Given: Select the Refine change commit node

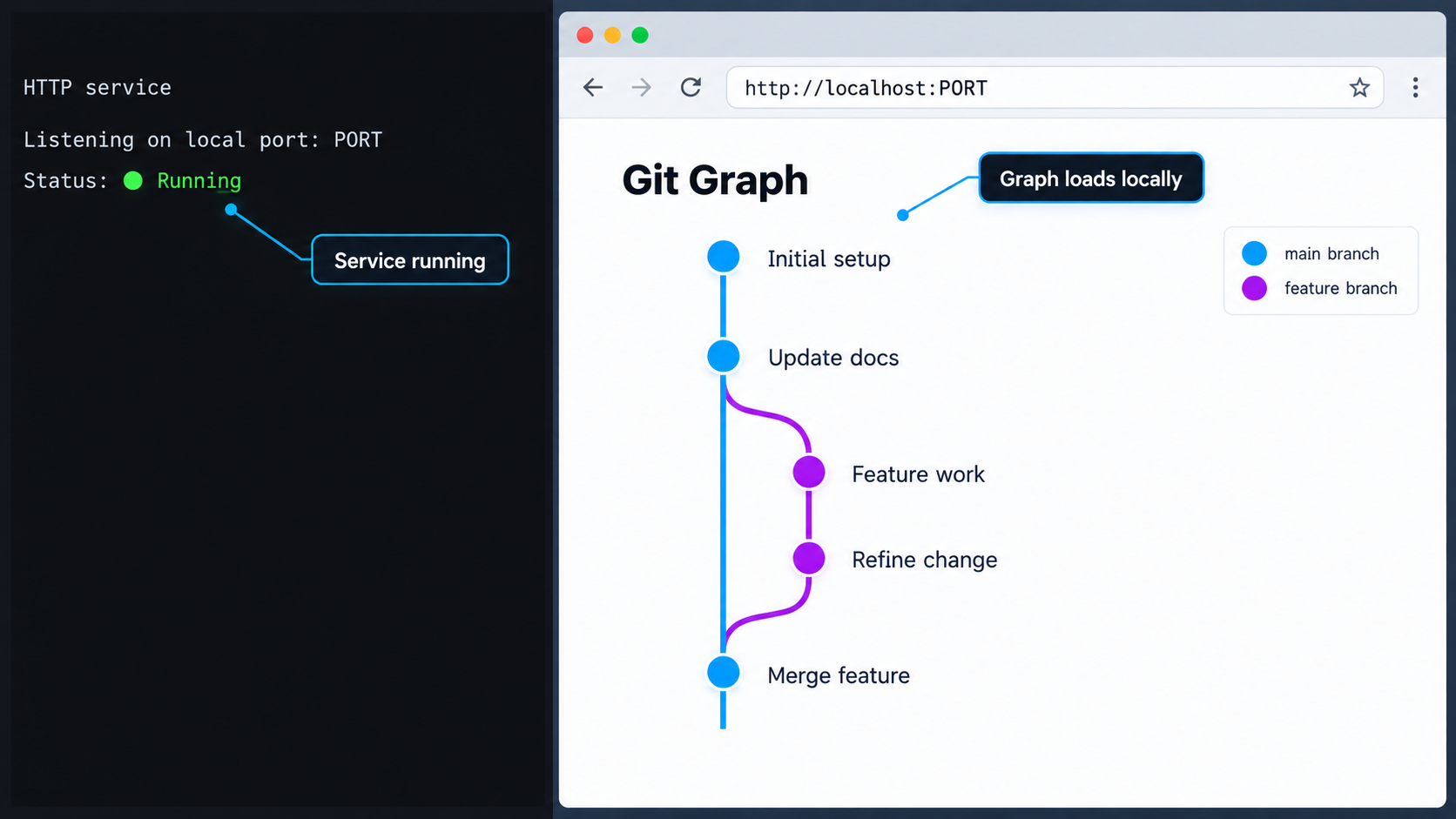Looking at the screenshot, I should click(x=809, y=558).
